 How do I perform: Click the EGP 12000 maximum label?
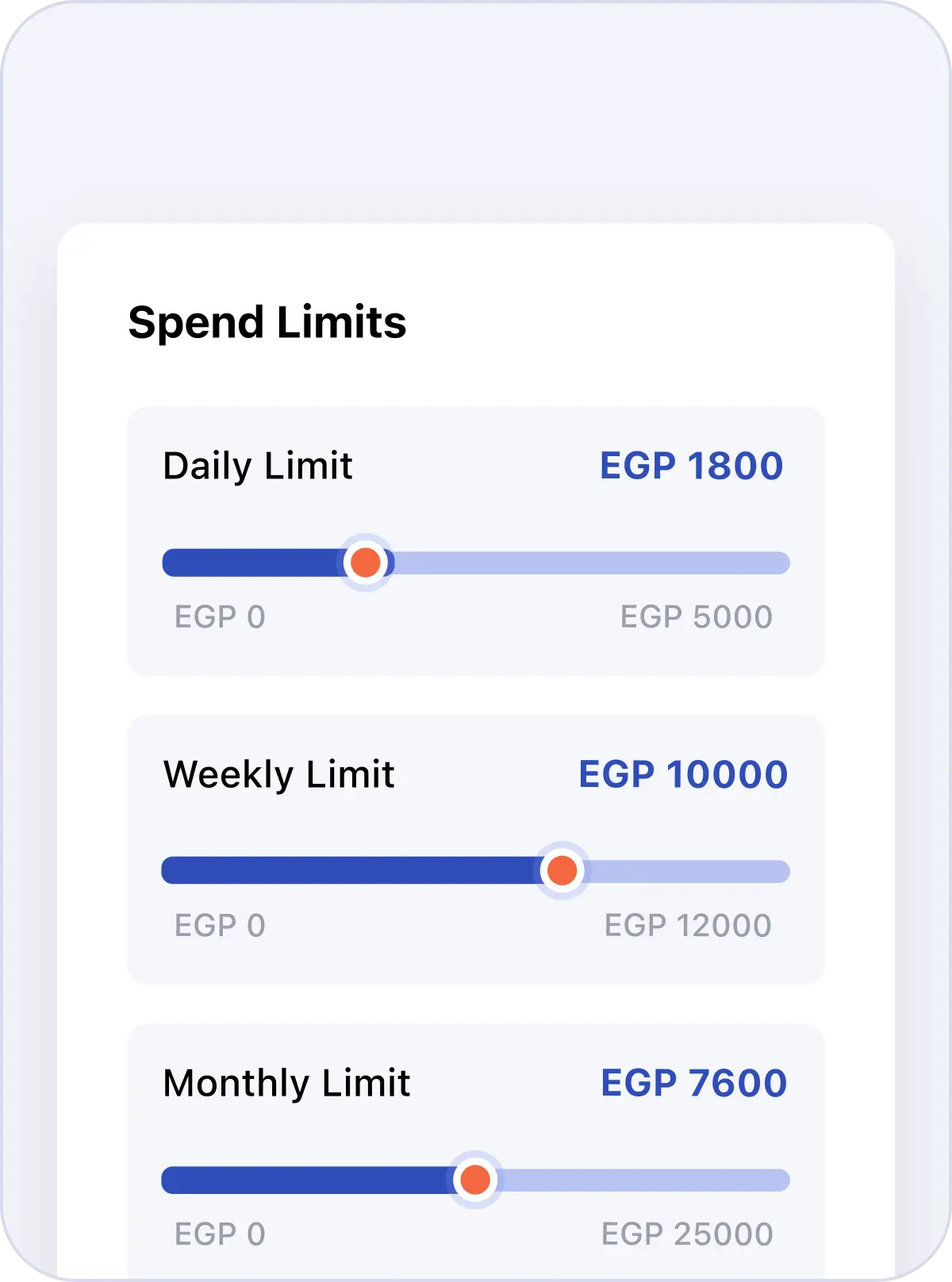click(x=688, y=925)
